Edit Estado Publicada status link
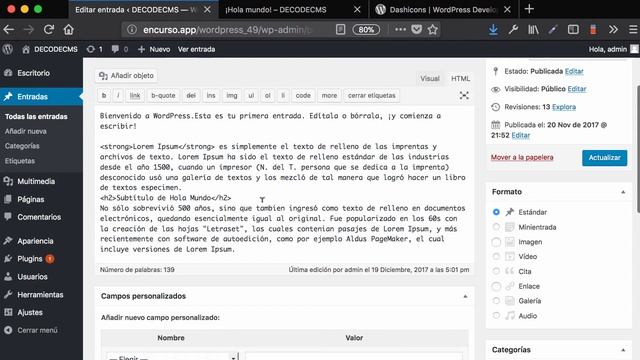 (574, 71)
